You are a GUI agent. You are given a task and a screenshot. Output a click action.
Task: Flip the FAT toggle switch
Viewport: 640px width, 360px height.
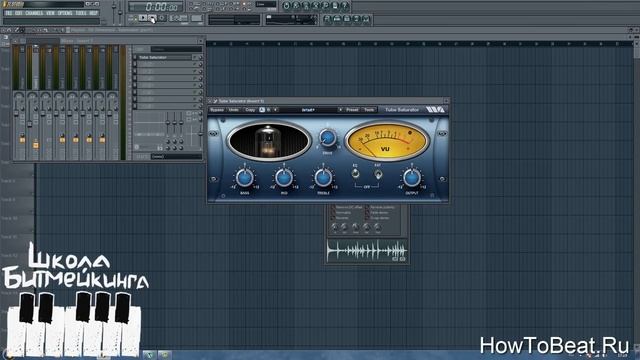coord(378,174)
